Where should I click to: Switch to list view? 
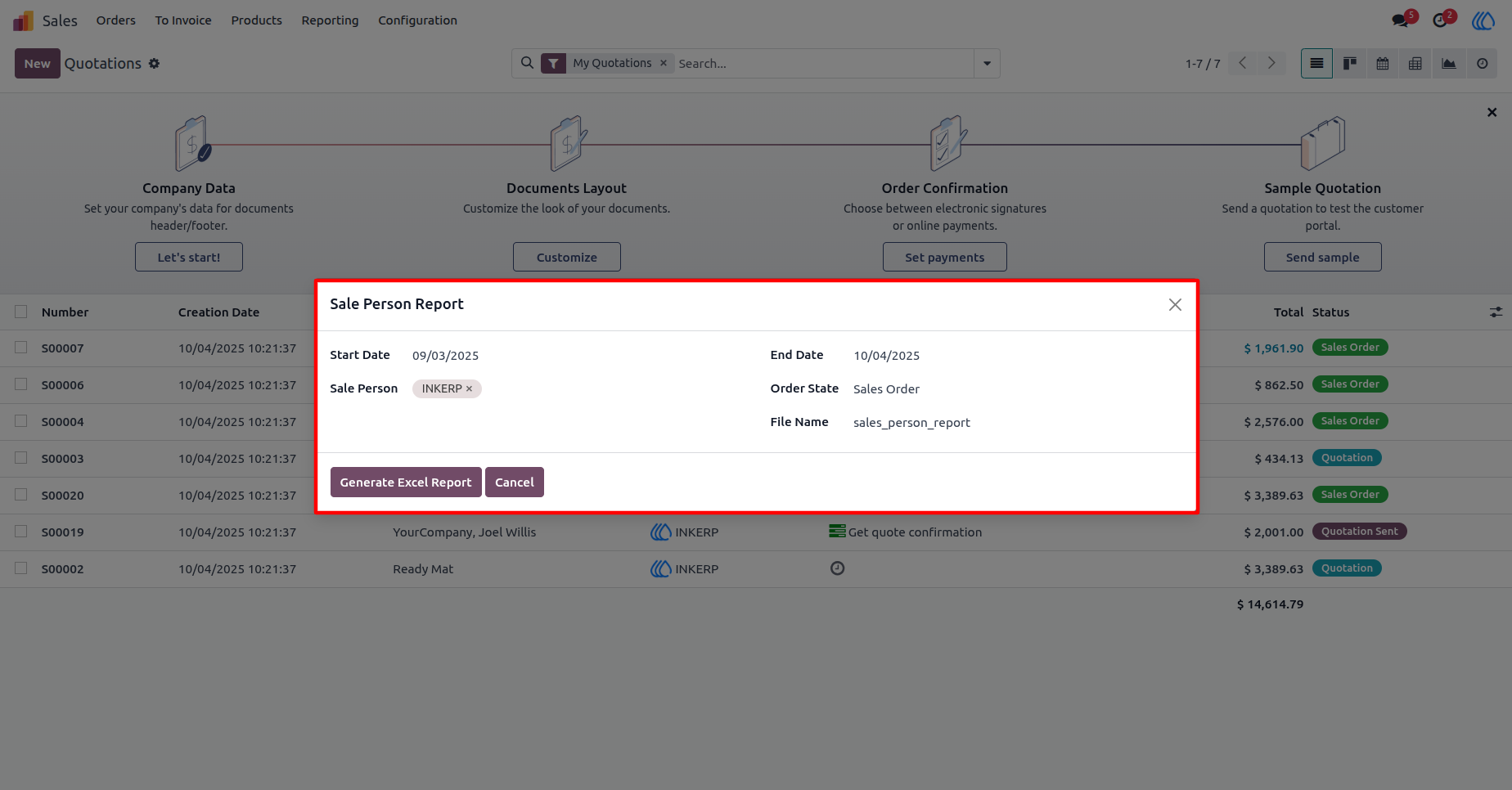1316,64
